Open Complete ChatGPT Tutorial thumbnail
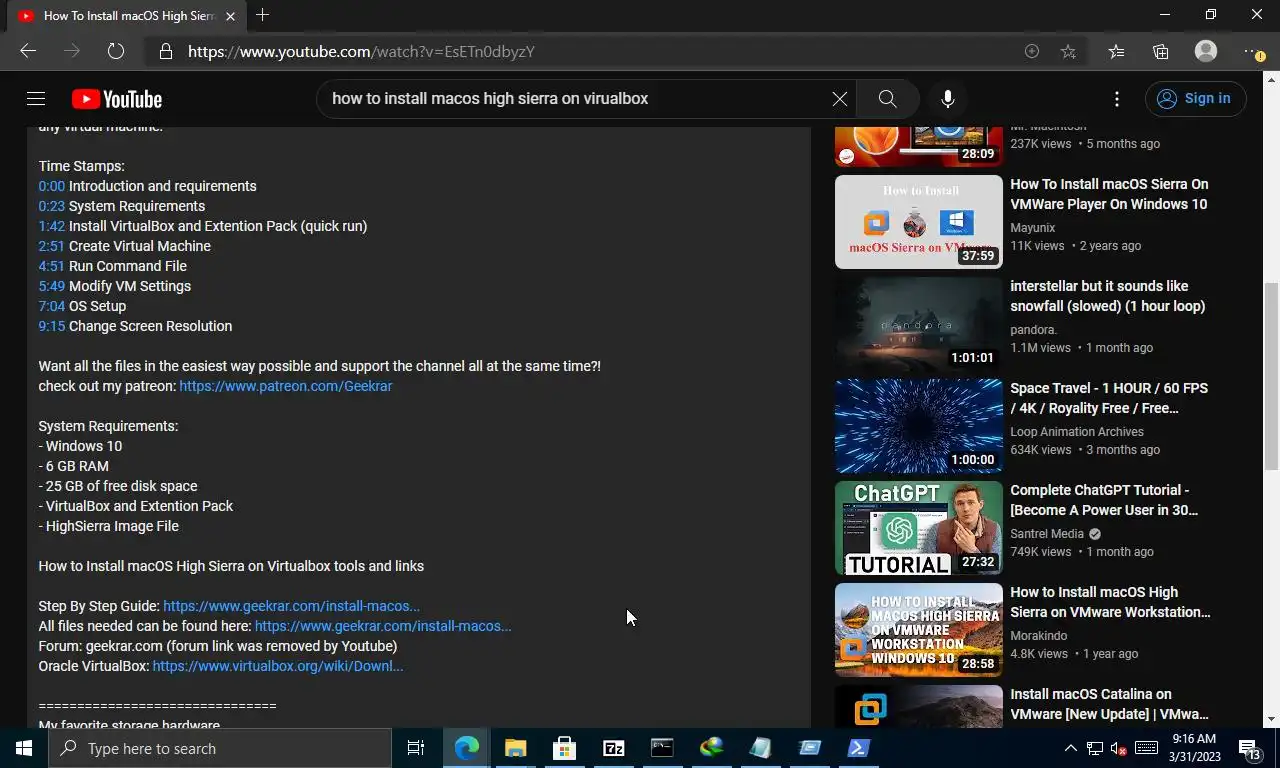The height and width of the screenshot is (768, 1280). [x=919, y=528]
